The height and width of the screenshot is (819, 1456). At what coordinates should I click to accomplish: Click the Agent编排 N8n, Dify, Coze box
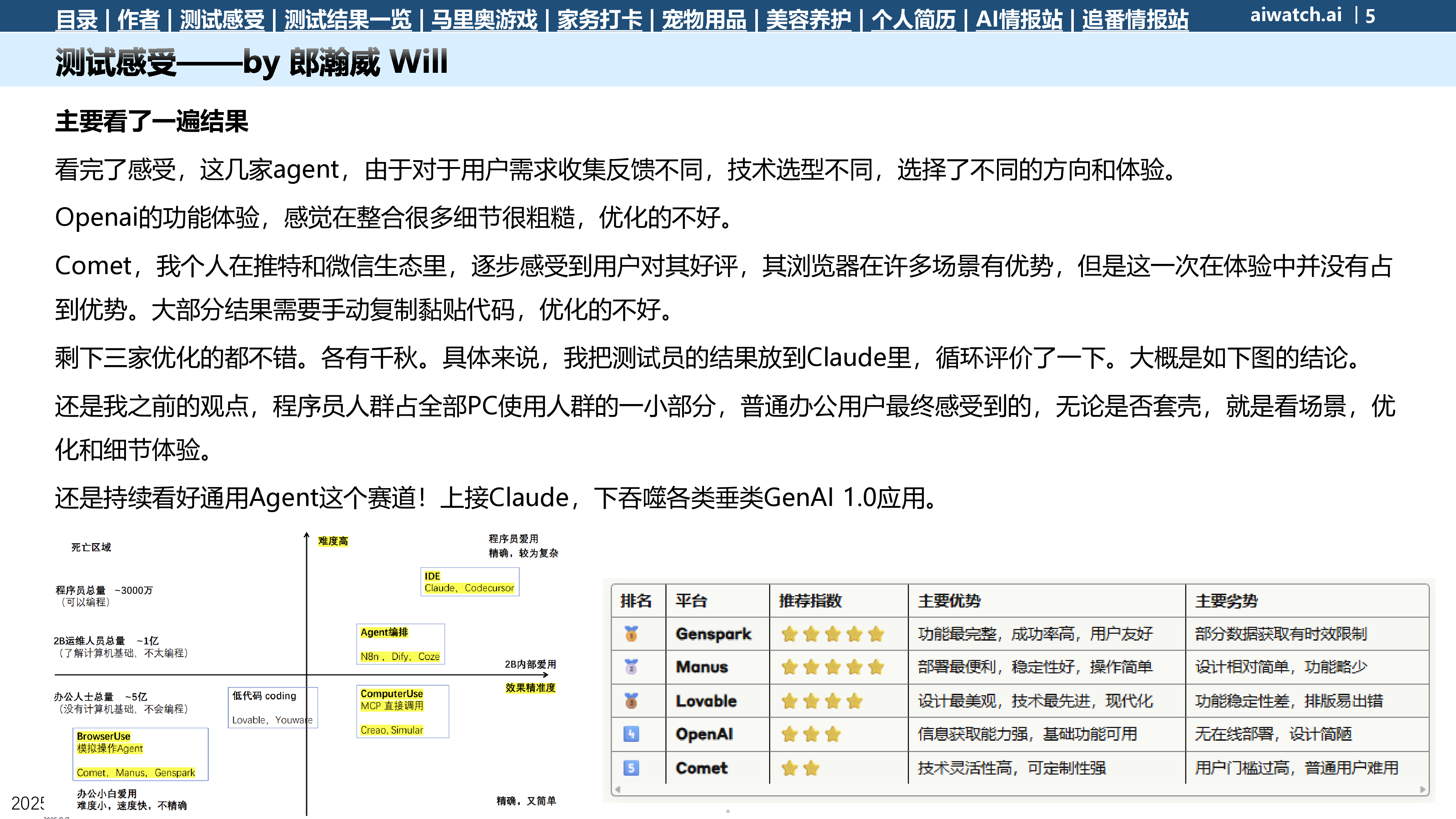point(400,644)
